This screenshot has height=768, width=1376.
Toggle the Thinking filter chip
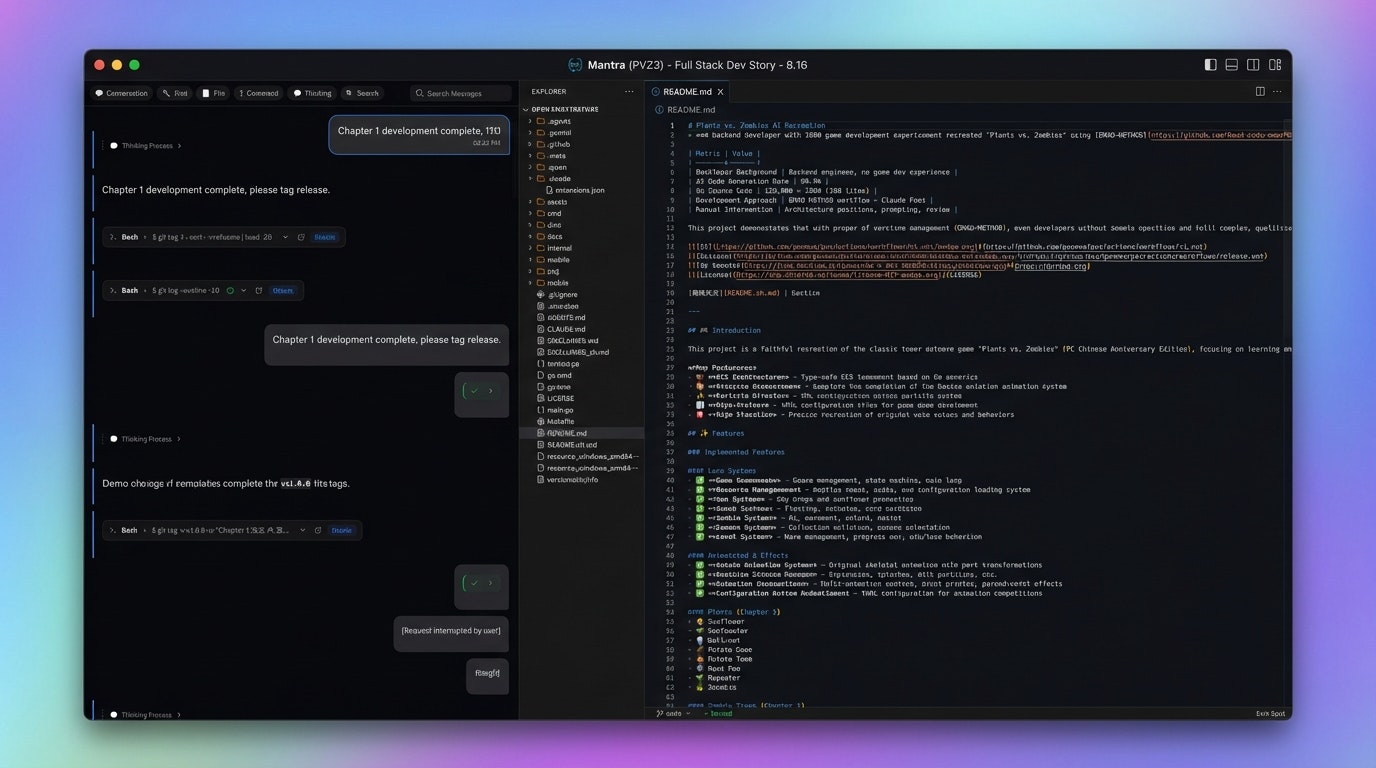click(x=312, y=93)
